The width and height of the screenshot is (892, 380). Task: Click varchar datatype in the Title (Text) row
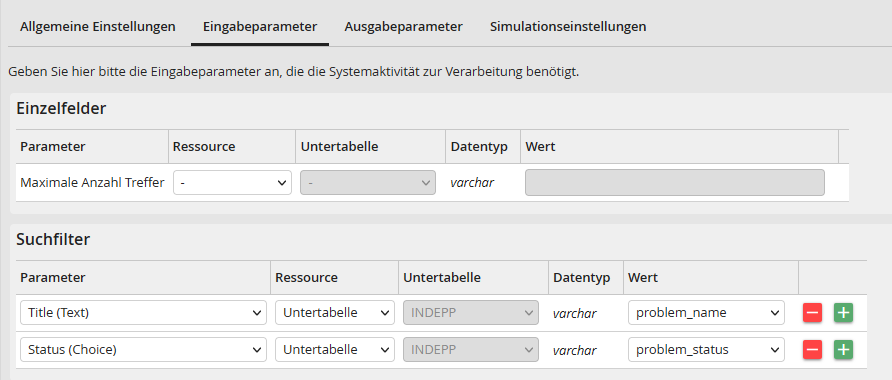click(575, 313)
